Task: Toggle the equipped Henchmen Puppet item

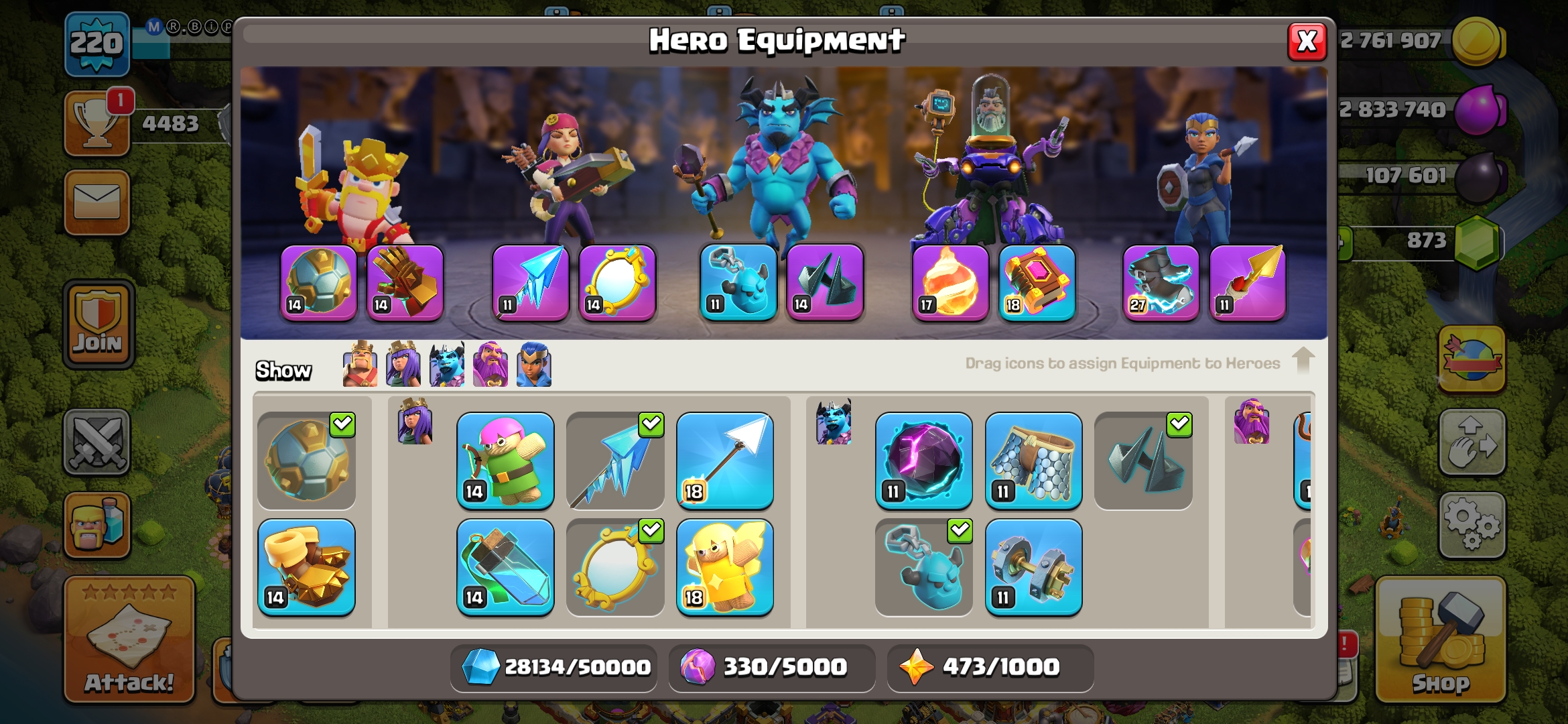Action: pos(923,568)
